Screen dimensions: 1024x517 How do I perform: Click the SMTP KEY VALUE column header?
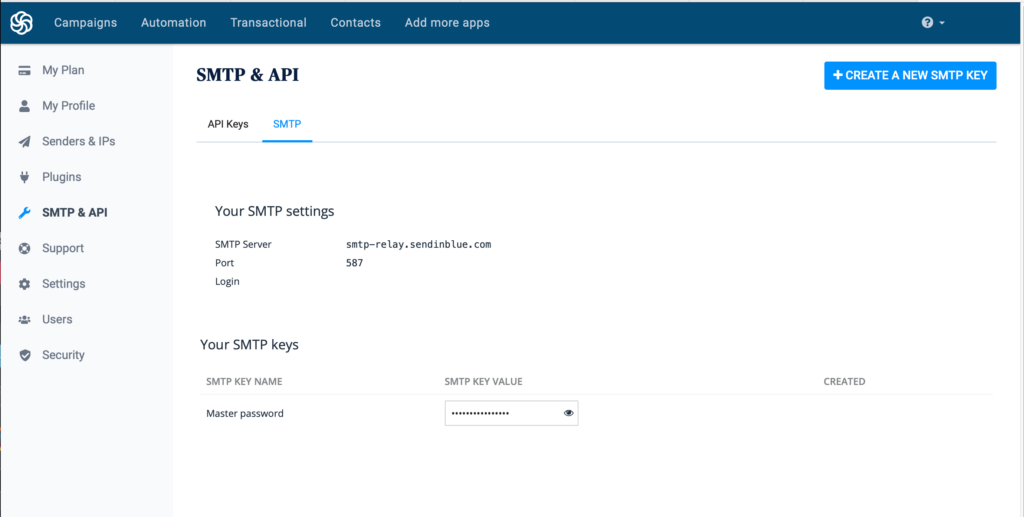tap(483, 382)
